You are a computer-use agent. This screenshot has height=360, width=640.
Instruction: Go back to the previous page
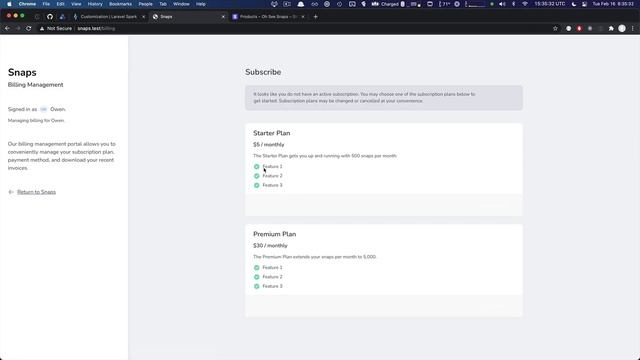(x=7, y=29)
